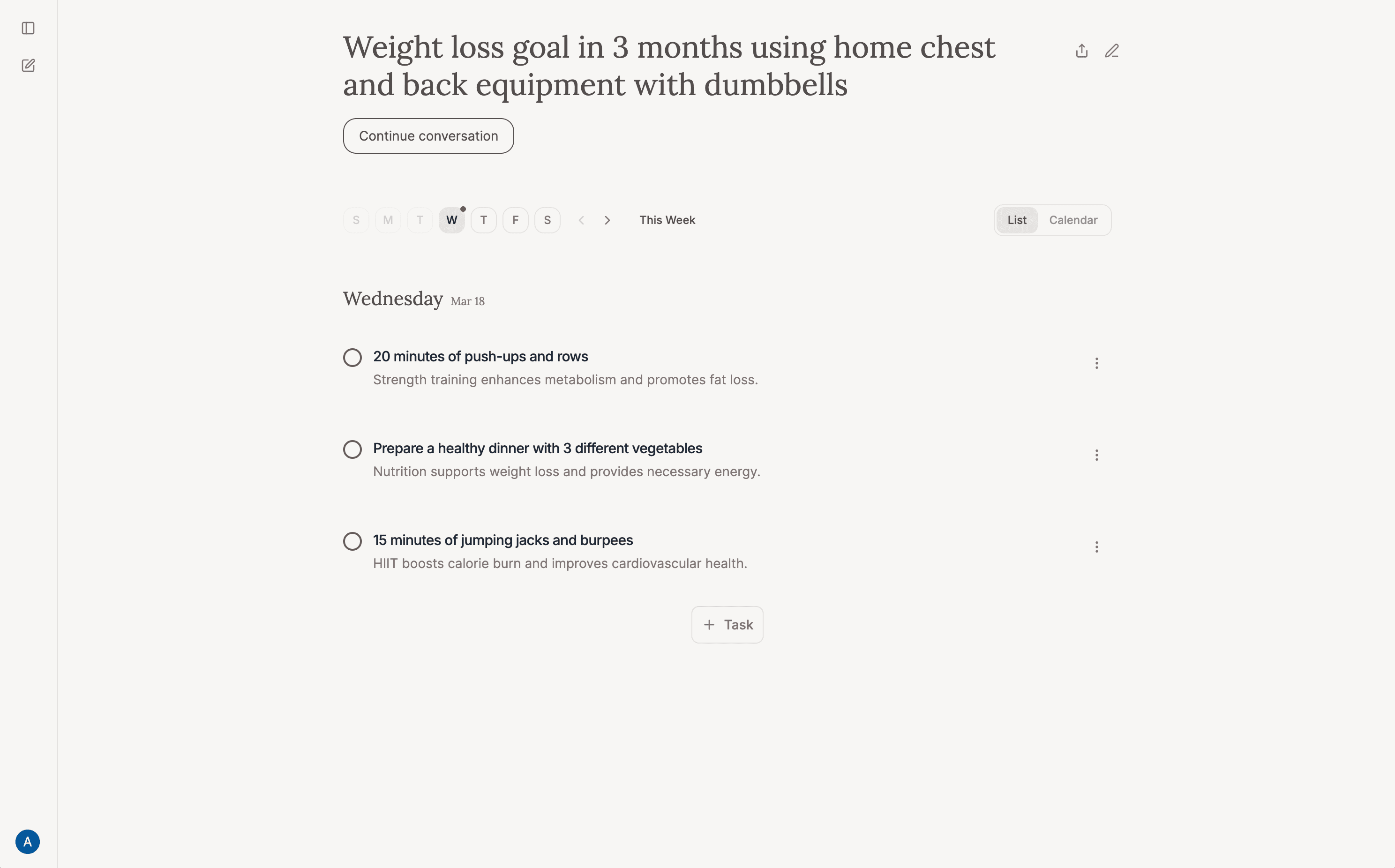
Task: Go to next week with right chevron
Action: [607, 220]
